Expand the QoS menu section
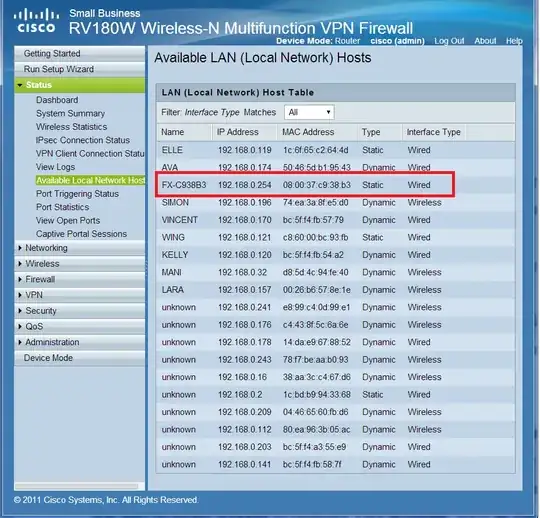This screenshot has height=518, width=540. [80, 327]
